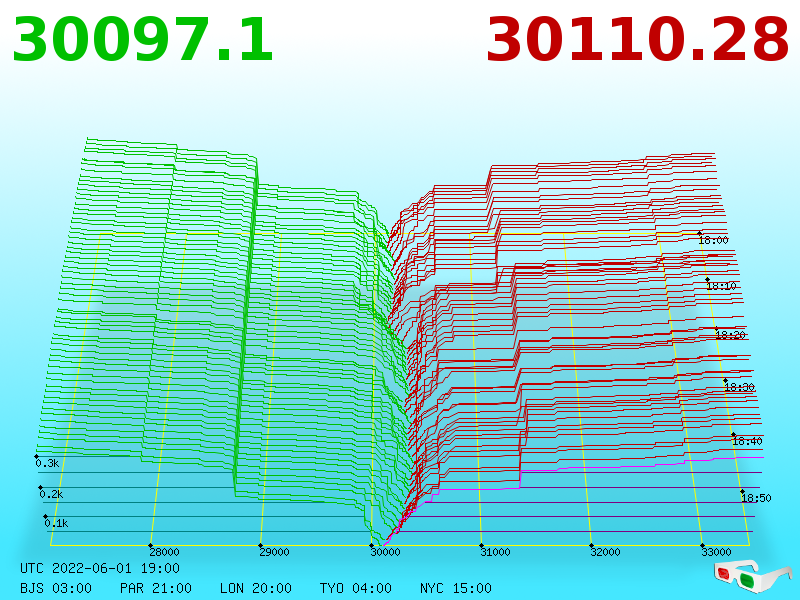Click the green bid price 30097.1
Viewport: 800px width, 600px height.
[143, 40]
